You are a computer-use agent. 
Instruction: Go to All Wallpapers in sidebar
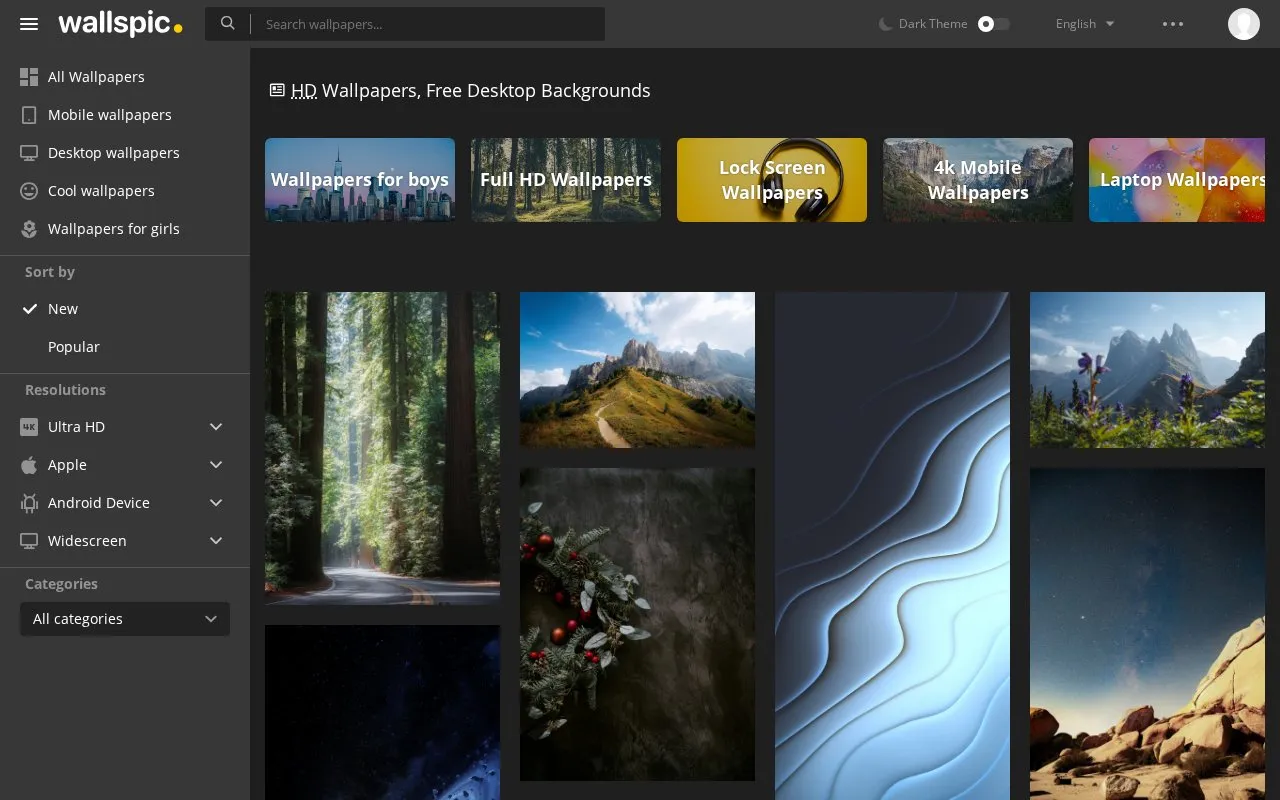[x=125, y=77]
